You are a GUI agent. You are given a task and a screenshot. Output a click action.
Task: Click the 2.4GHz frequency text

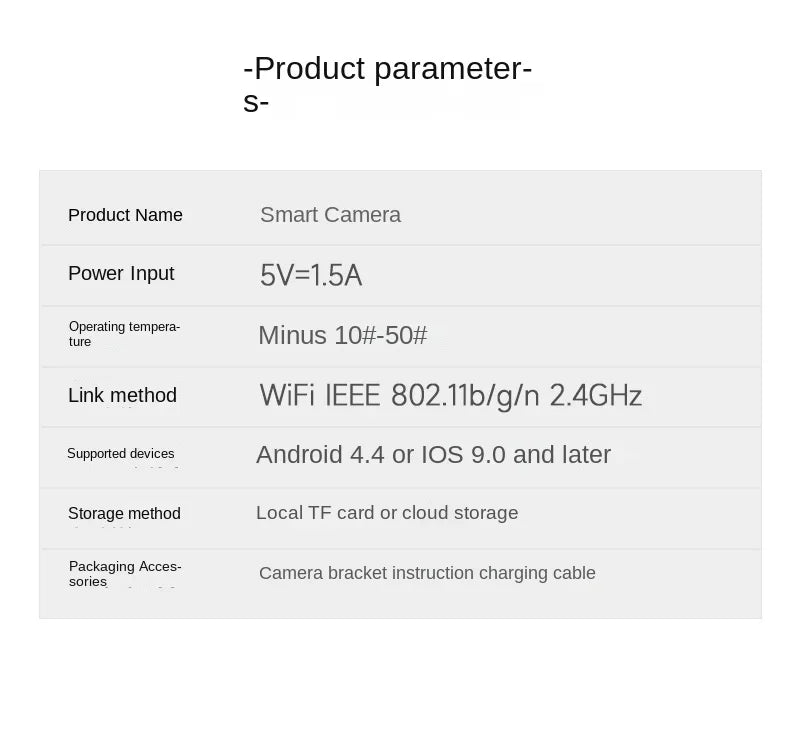click(x=595, y=395)
